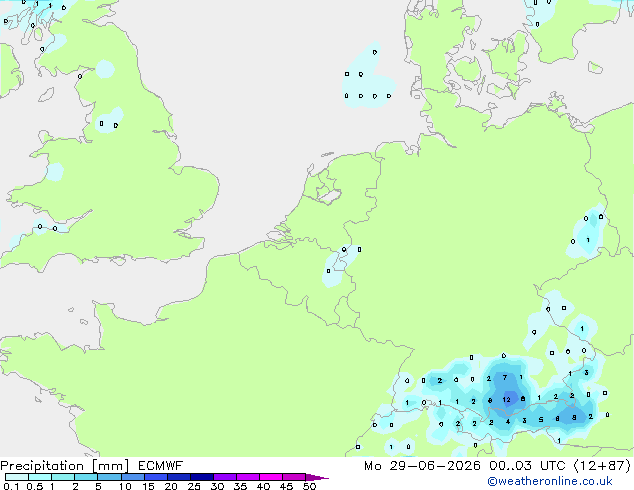Click the 40–45 mm magenta legend swatch
Viewport: 634px width, 490px height.
(271, 477)
